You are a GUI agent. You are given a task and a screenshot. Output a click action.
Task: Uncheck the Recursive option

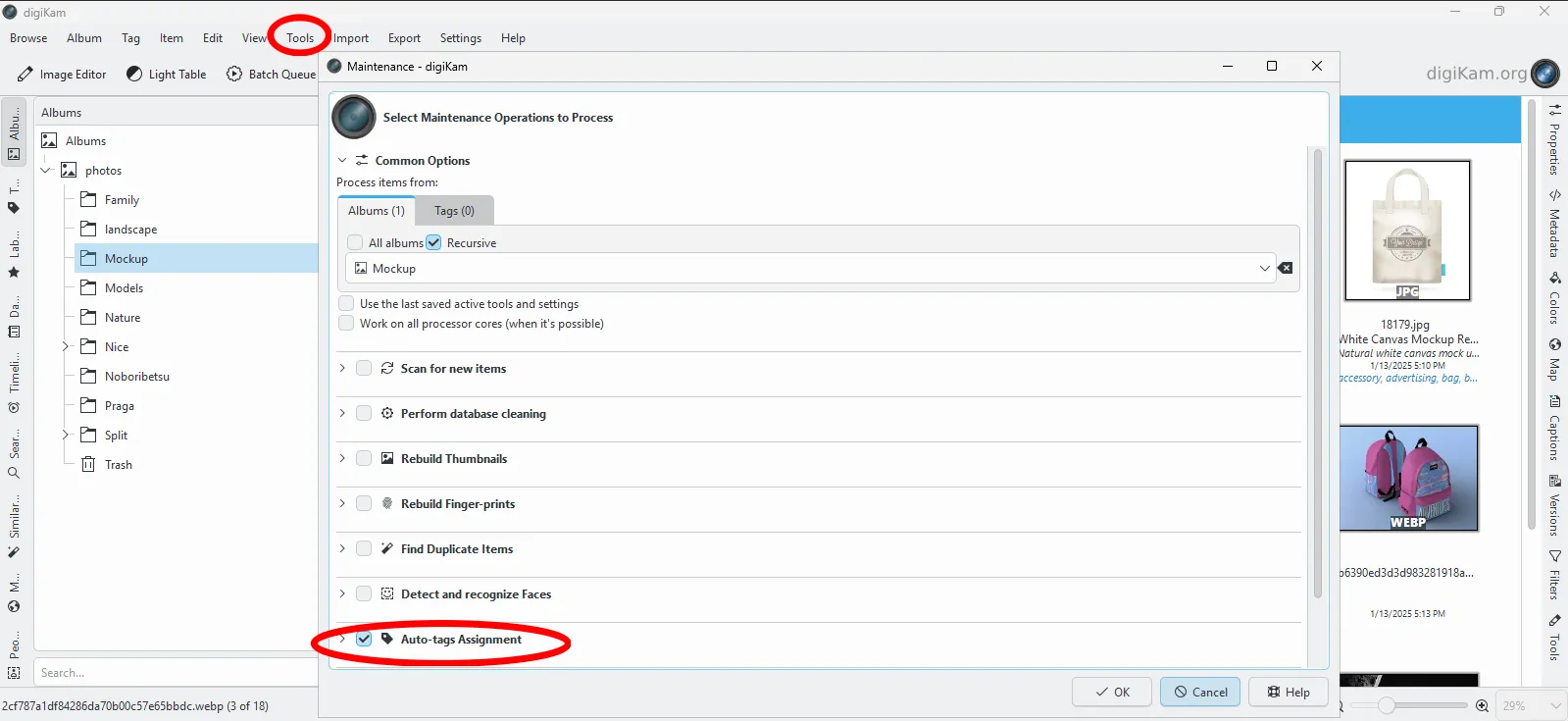[433, 242]
